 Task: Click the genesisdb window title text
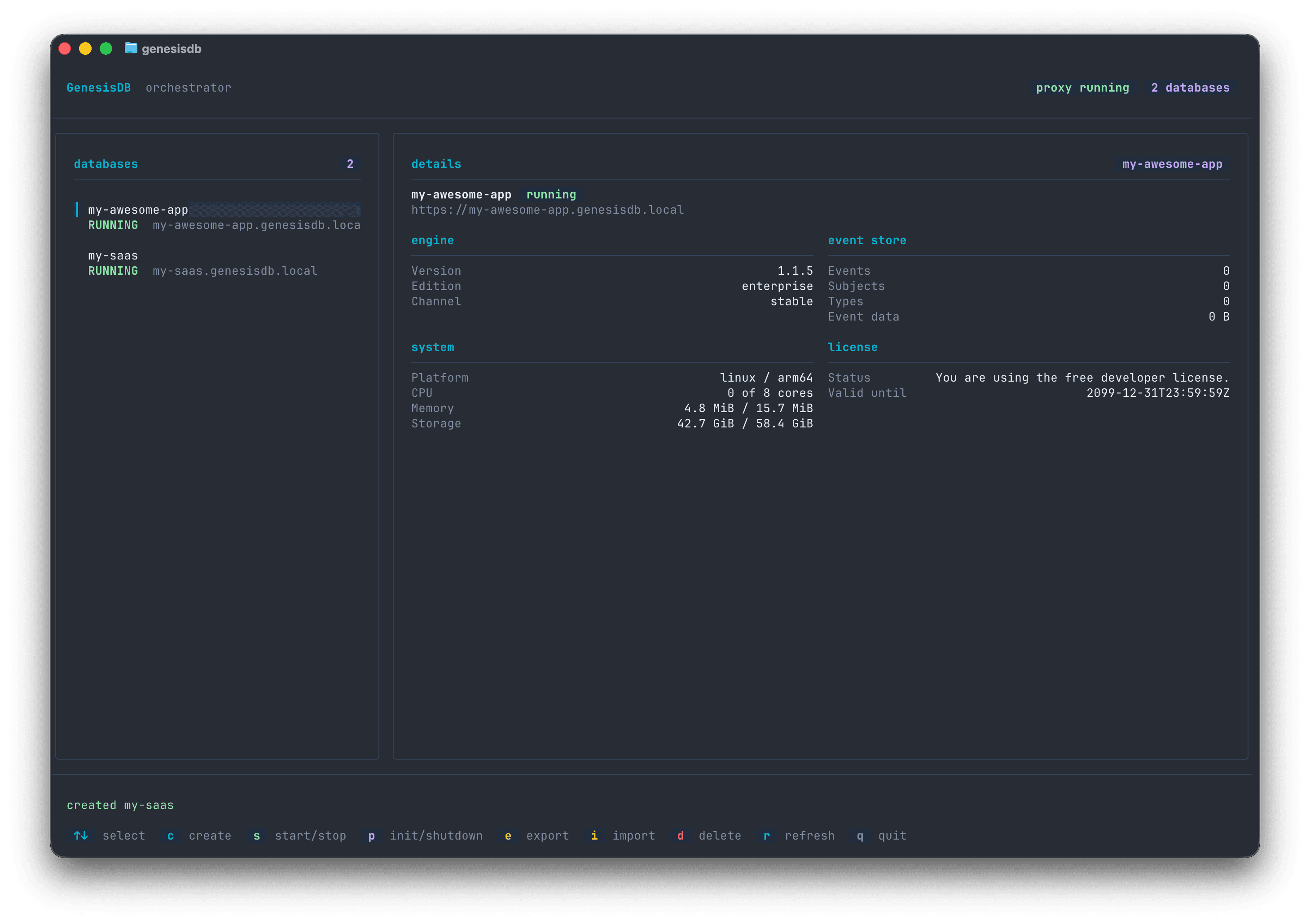[171, 49]
